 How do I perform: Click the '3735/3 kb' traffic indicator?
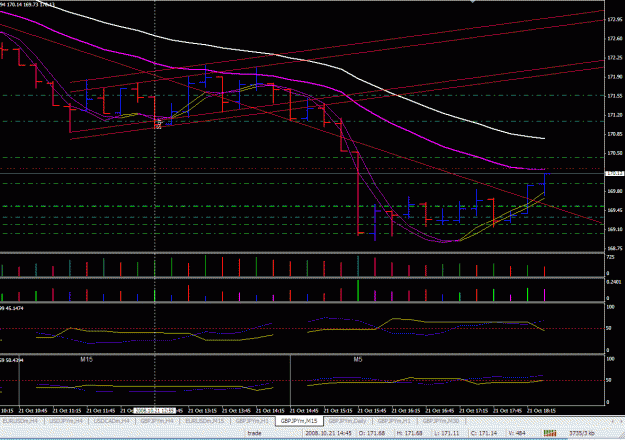(582, 433)
